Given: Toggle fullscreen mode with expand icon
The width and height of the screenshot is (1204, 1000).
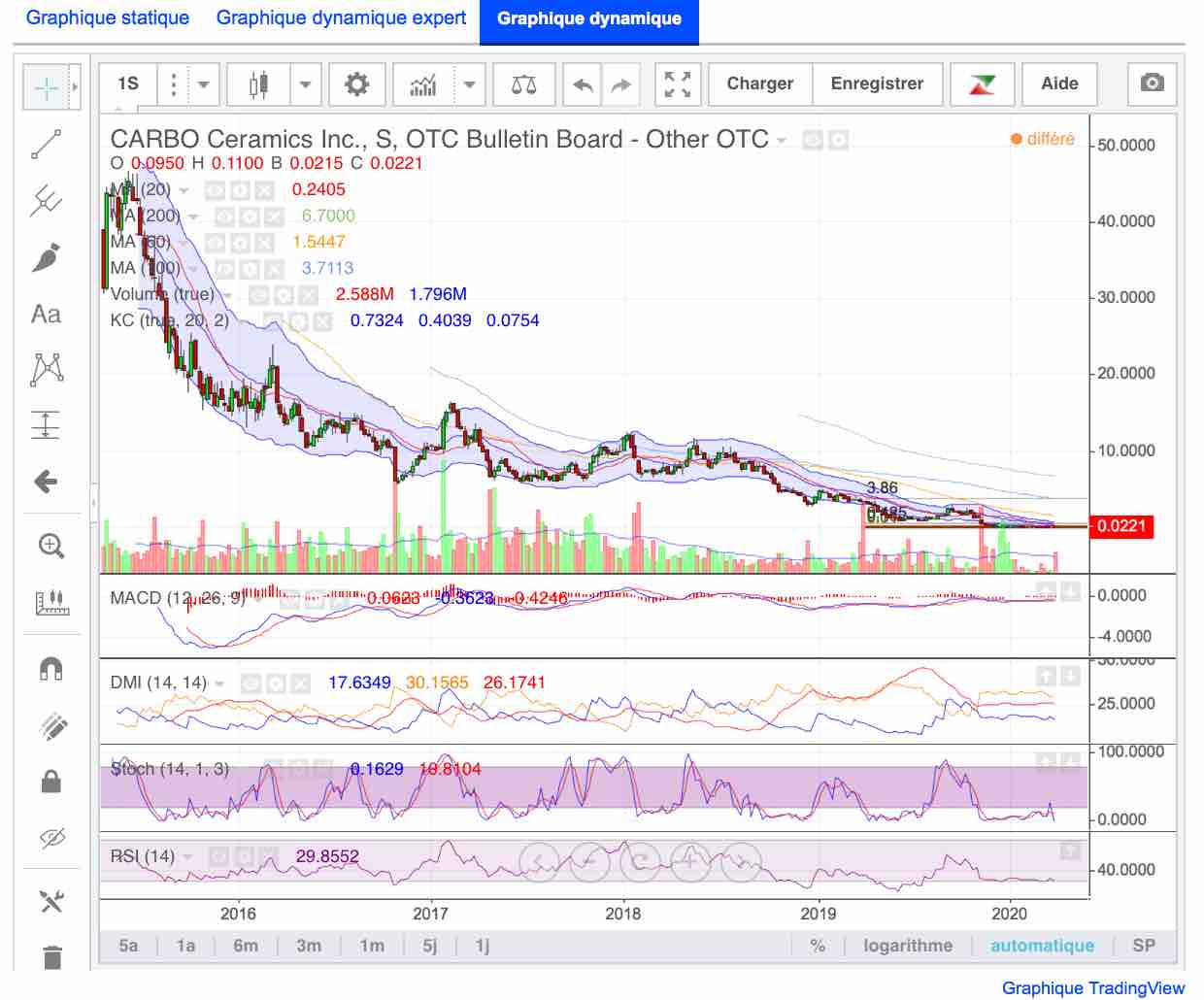Looking at the screenshot, I should point(678,84).
